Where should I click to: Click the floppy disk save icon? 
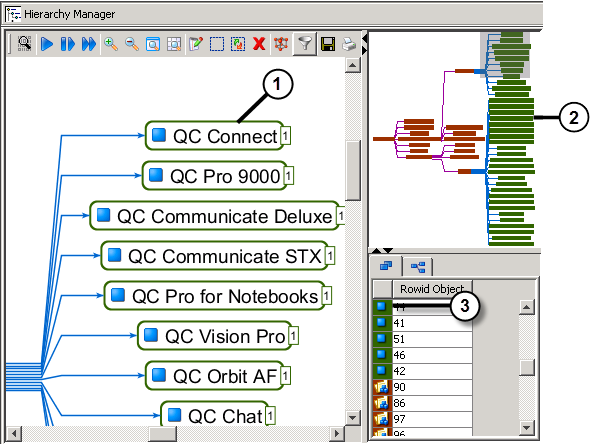[328, 44]
